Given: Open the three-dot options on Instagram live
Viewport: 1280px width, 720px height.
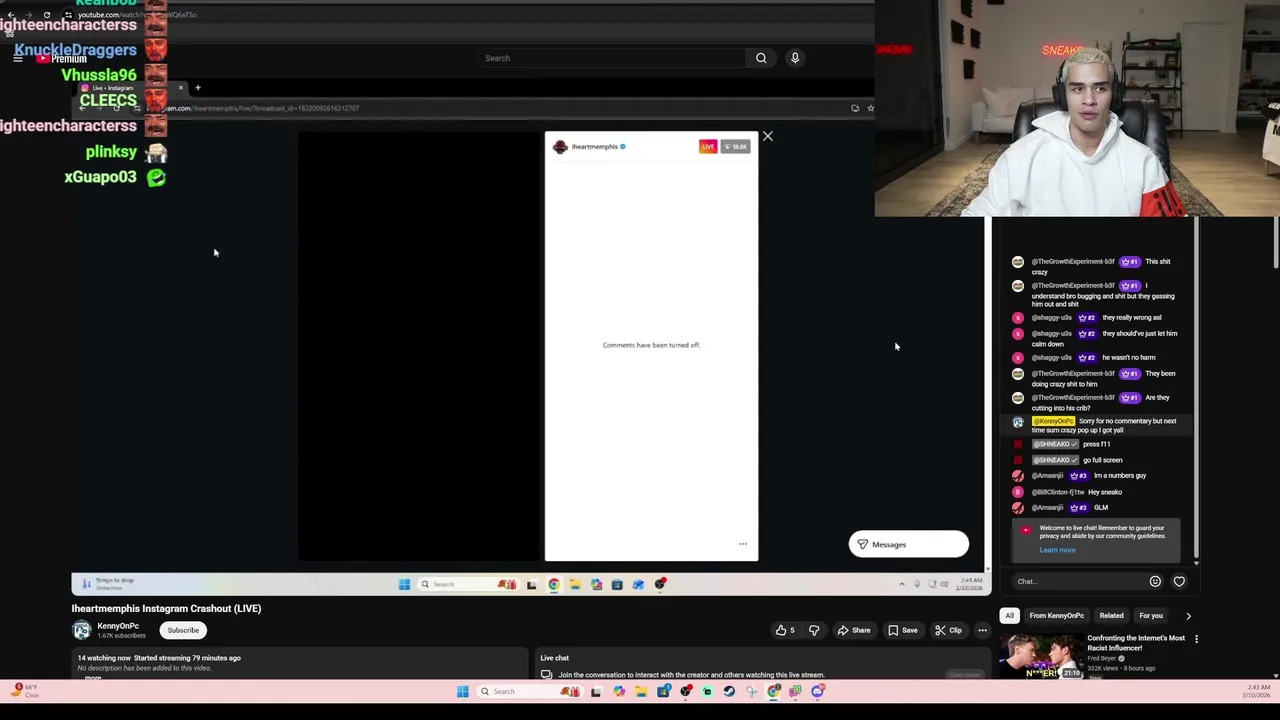Looking at the screenshot, I should click(x=742, y=544).
